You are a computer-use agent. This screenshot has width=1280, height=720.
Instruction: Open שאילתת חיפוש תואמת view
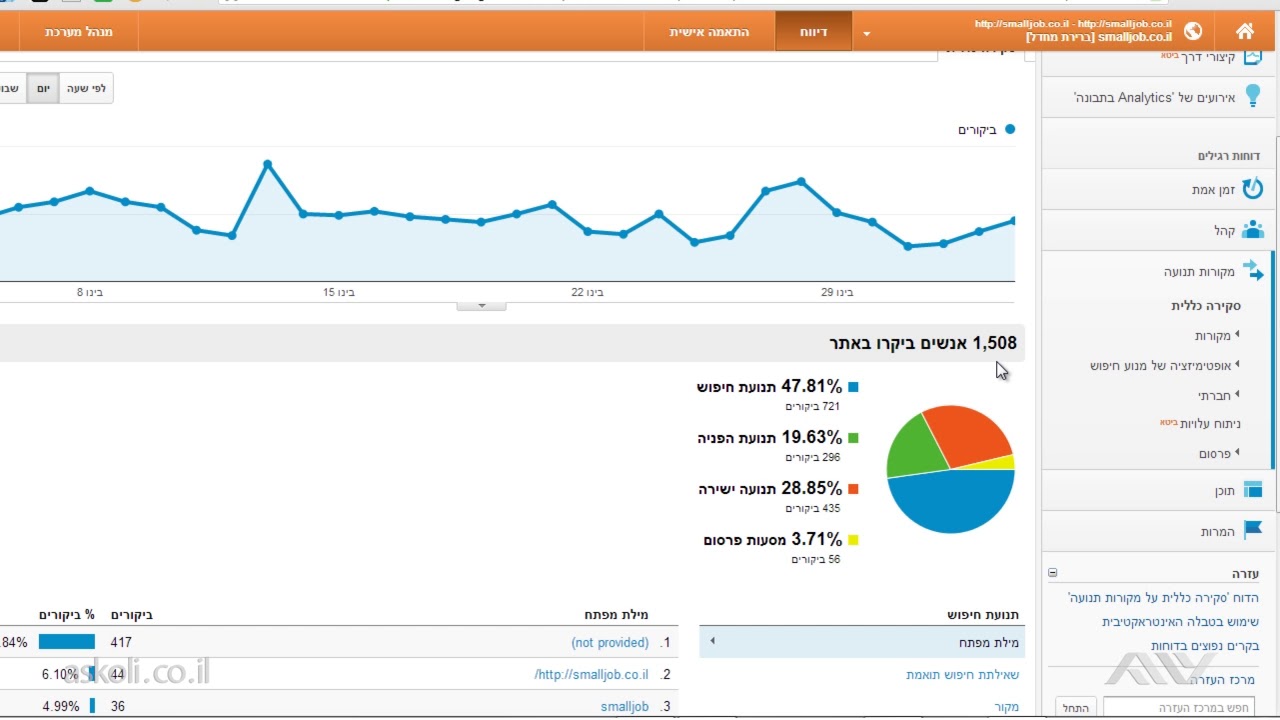coord(962,675)
